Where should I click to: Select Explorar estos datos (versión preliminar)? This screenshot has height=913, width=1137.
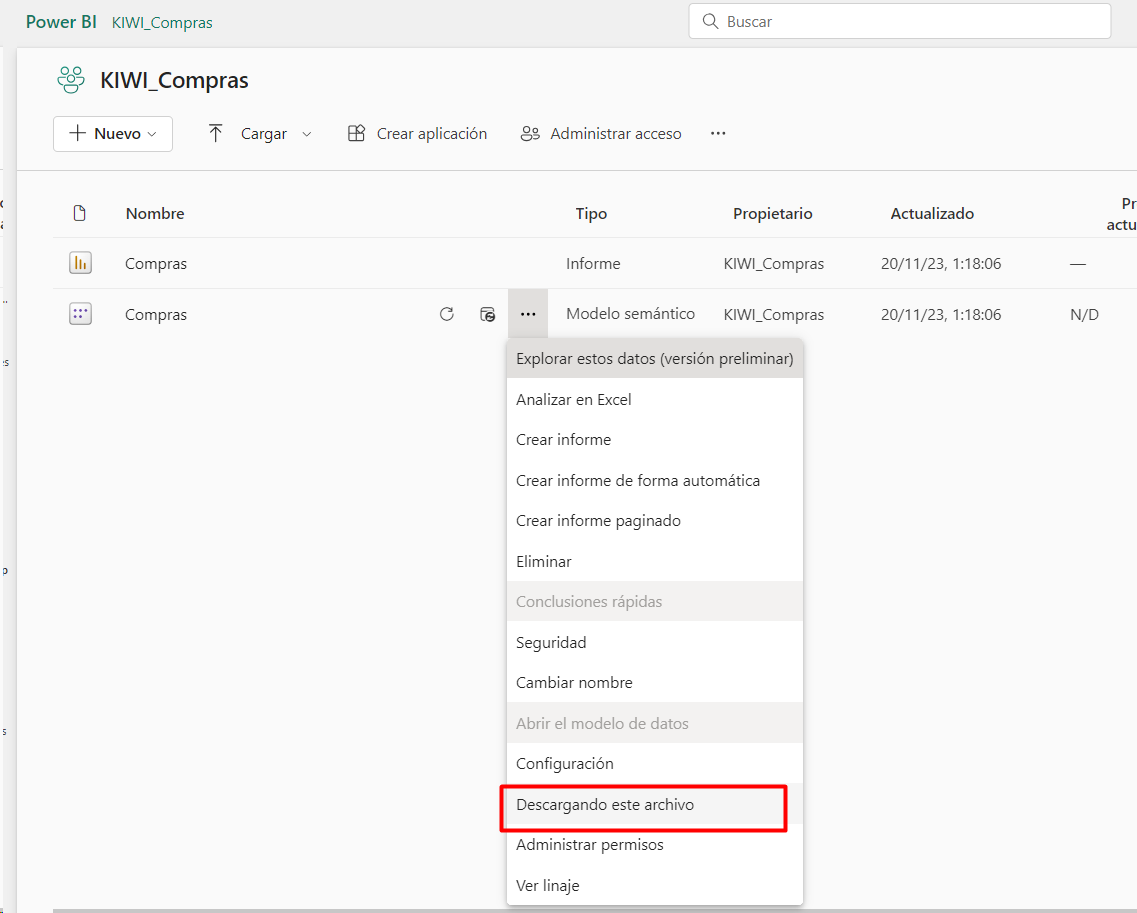click(x=655, y=359)
